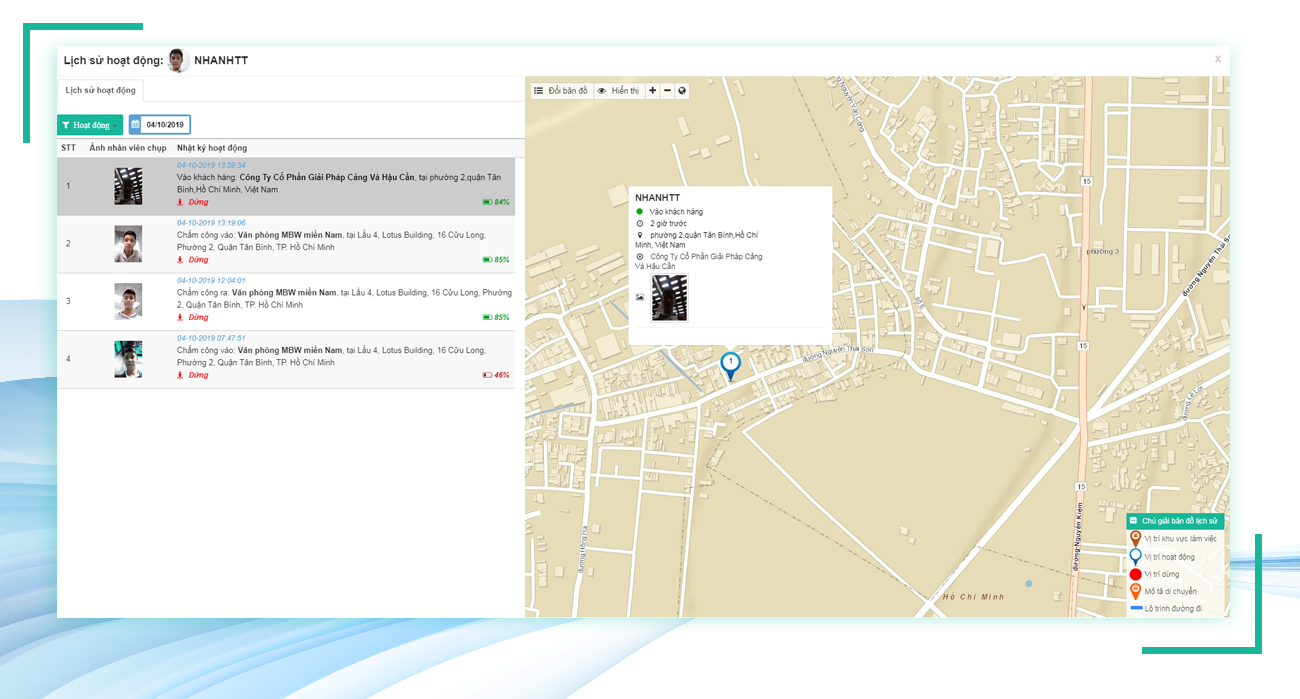Viewport: 1300px width, 699px height.
Task: Open the 'Hoạt động' filter dropdown
Action: coord(90,125)
